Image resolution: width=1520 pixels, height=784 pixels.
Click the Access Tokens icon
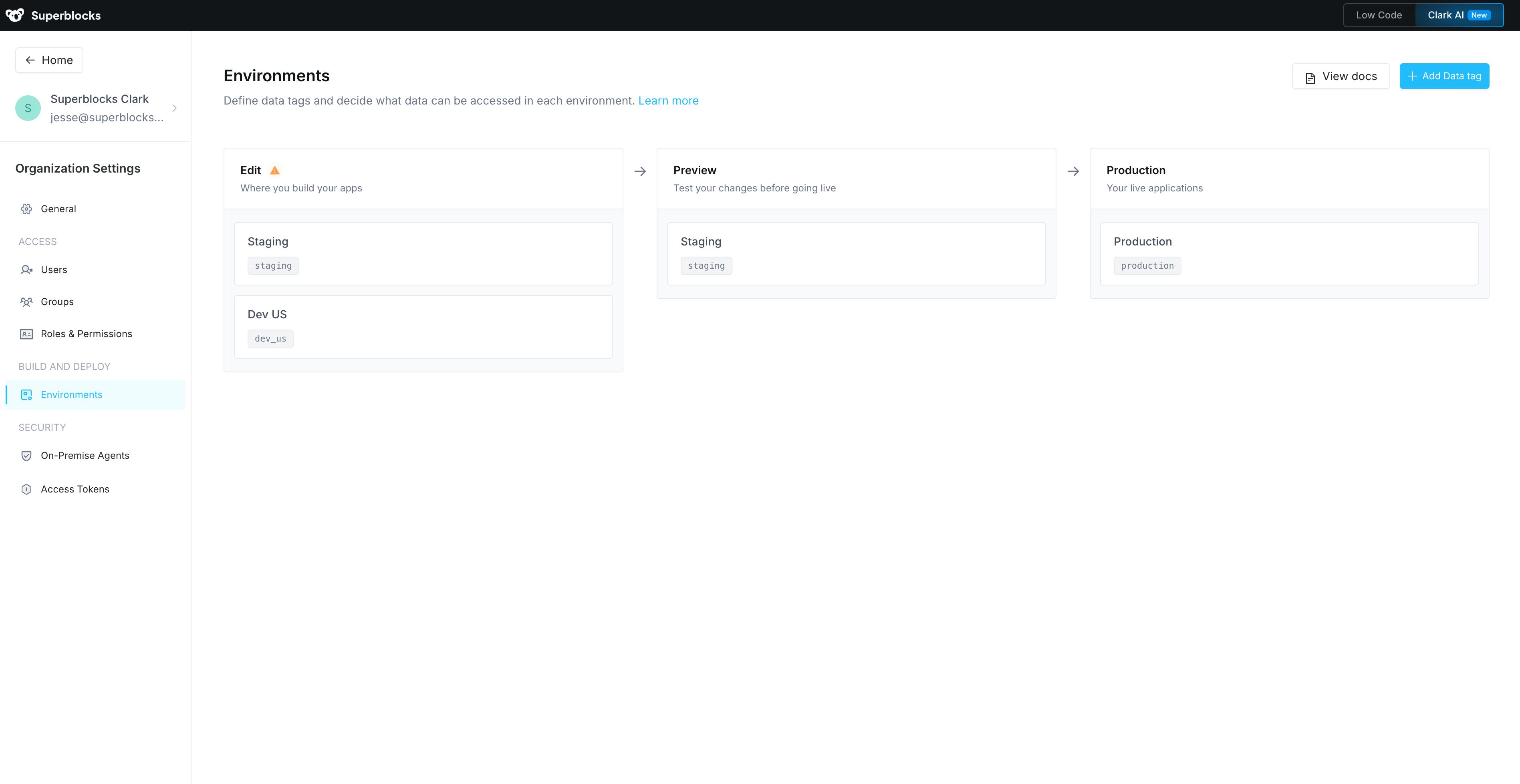[x=26, y=489]
